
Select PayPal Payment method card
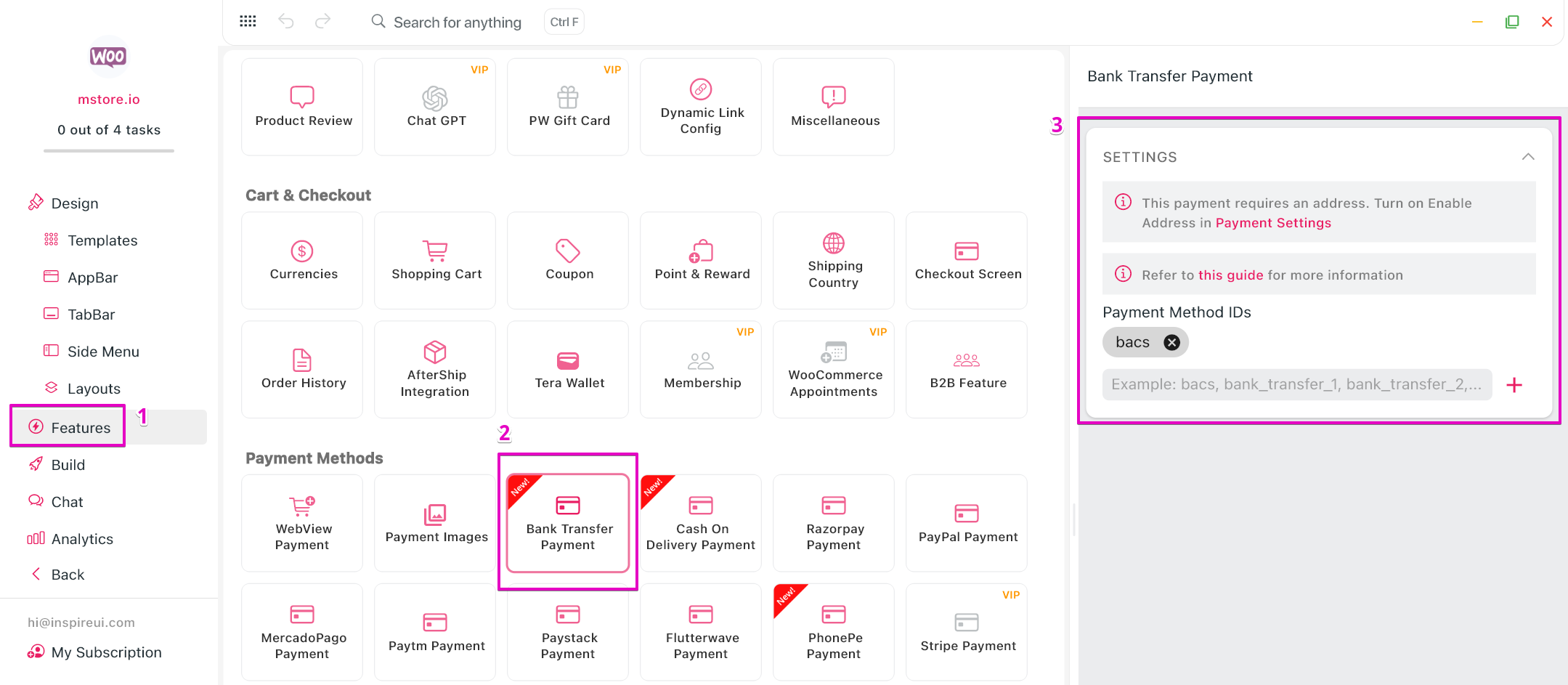pyautogui.click(x=967, y=523)
